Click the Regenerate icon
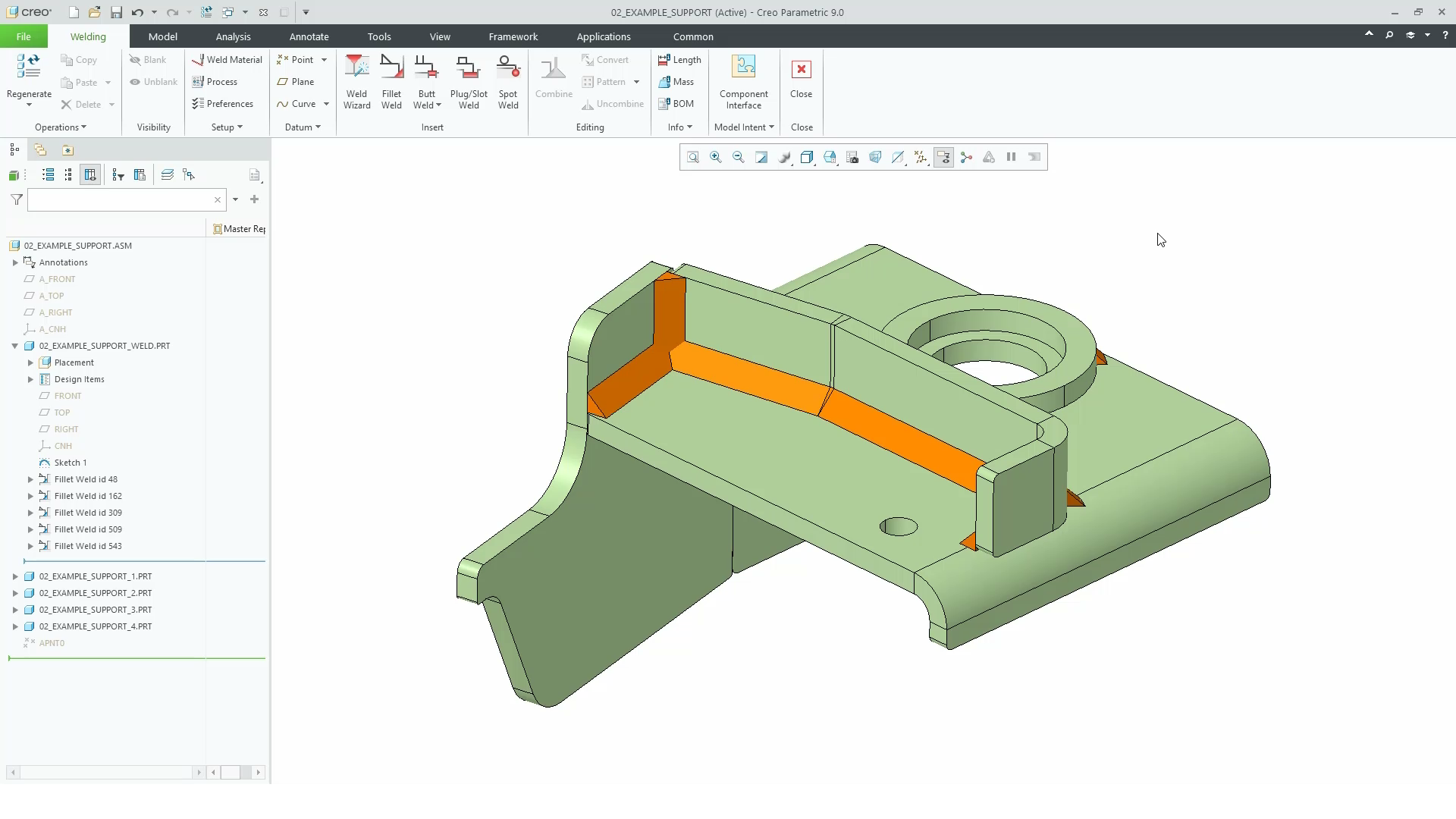The image size is (1456, 819). click(x=29, y=67)
